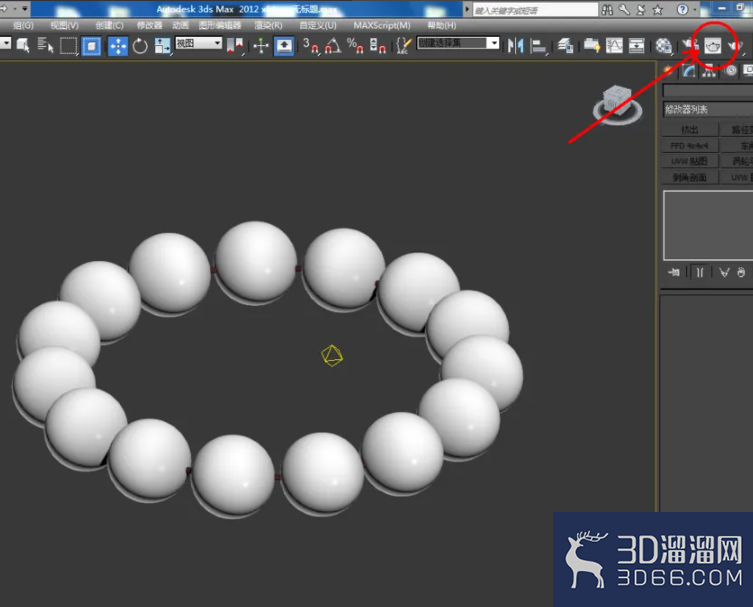Click the Align tool icon
This screenshot has height=607, width=753.
[x=538, y=46]
